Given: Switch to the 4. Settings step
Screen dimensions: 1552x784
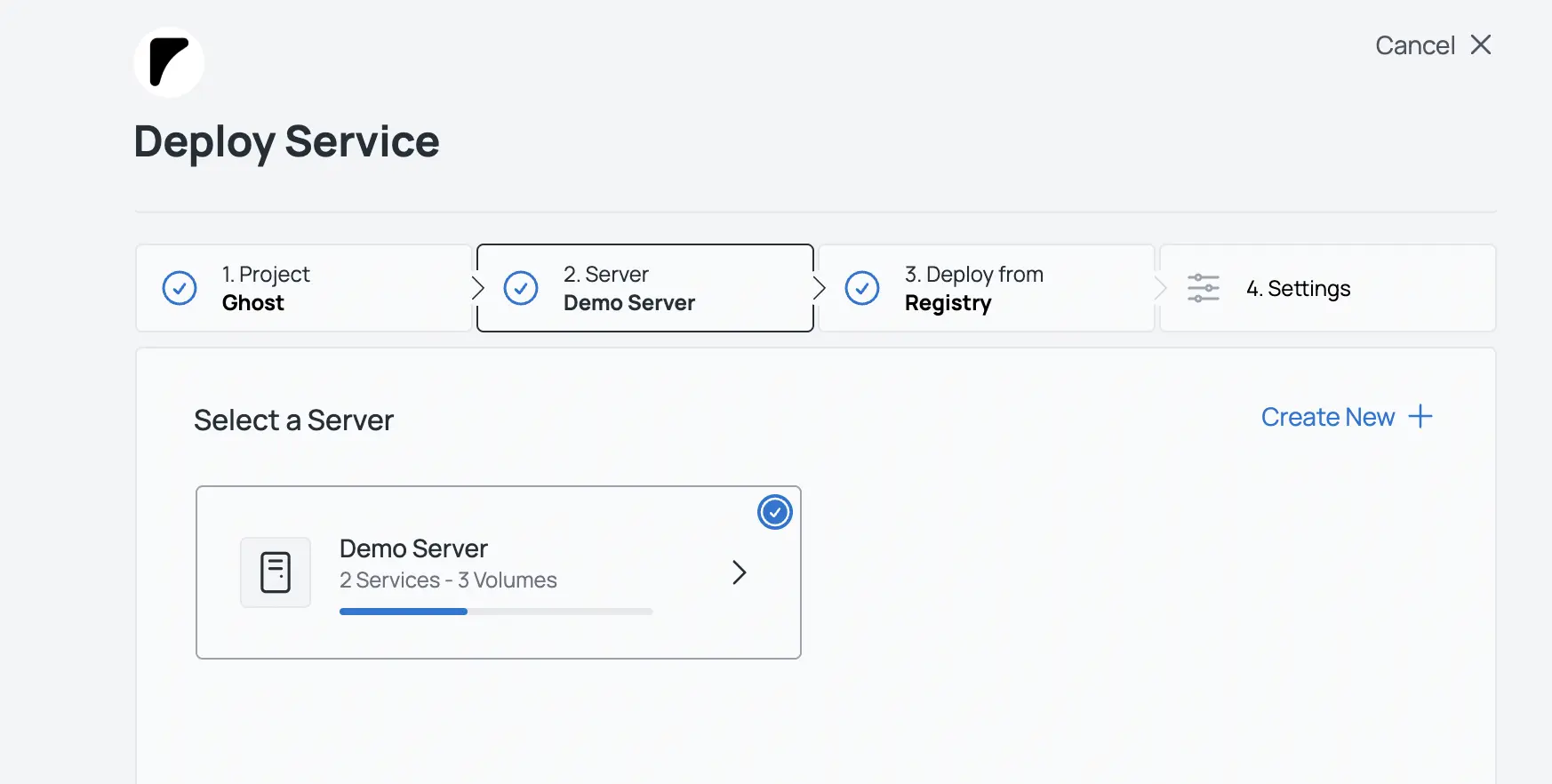Looking at the screenshot, I should point(1326,288).
